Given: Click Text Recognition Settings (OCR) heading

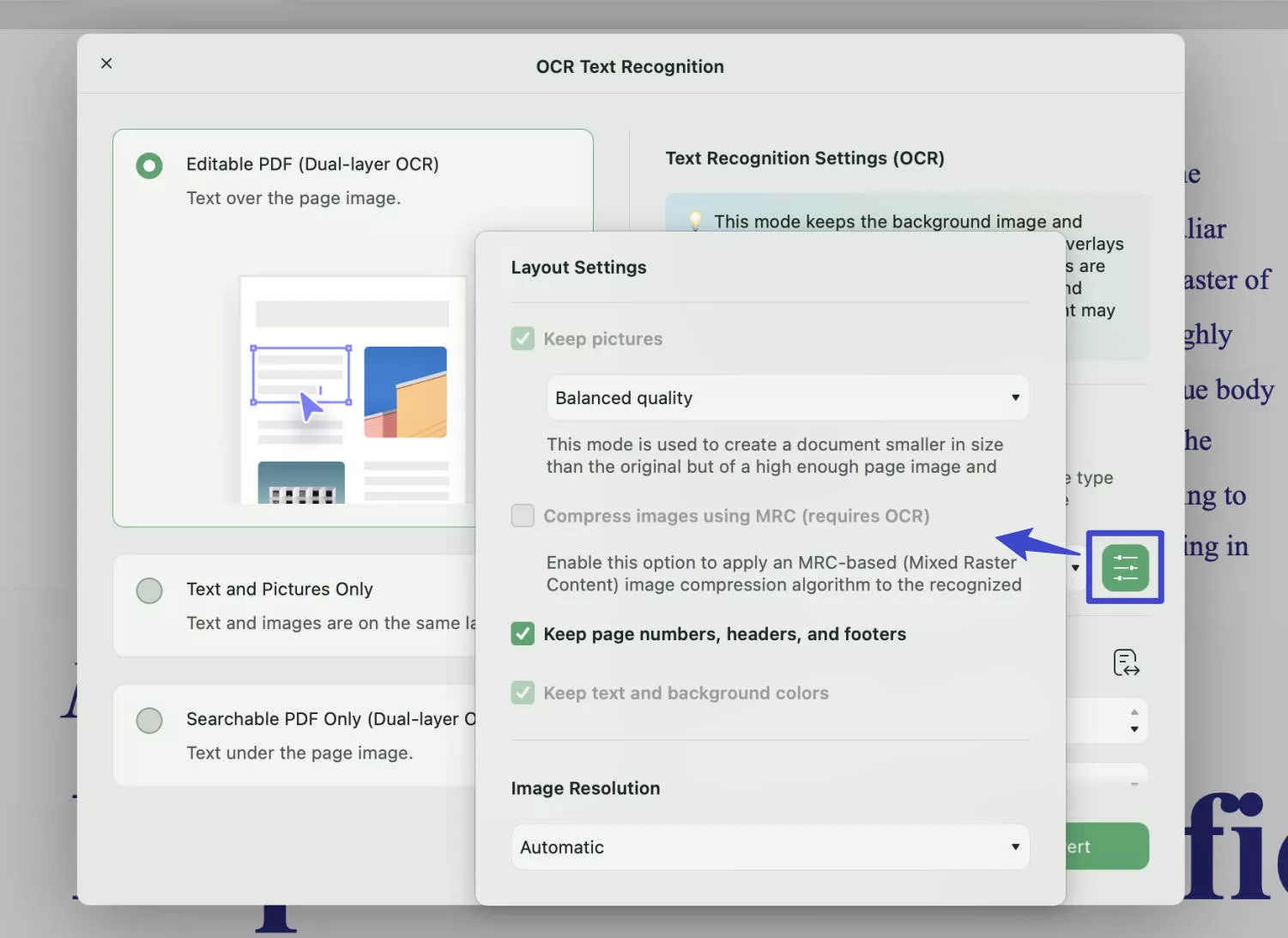Looking at the screenshot, I should click(x=805, y=159).
